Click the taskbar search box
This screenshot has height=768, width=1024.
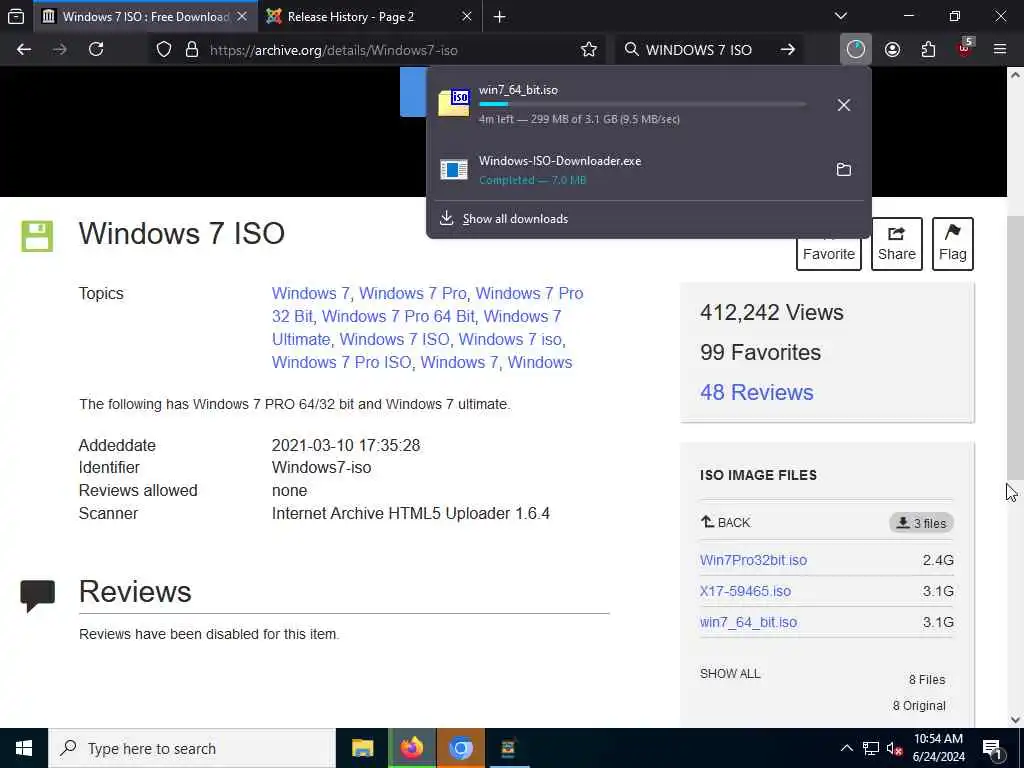click(x=192, y=748)
